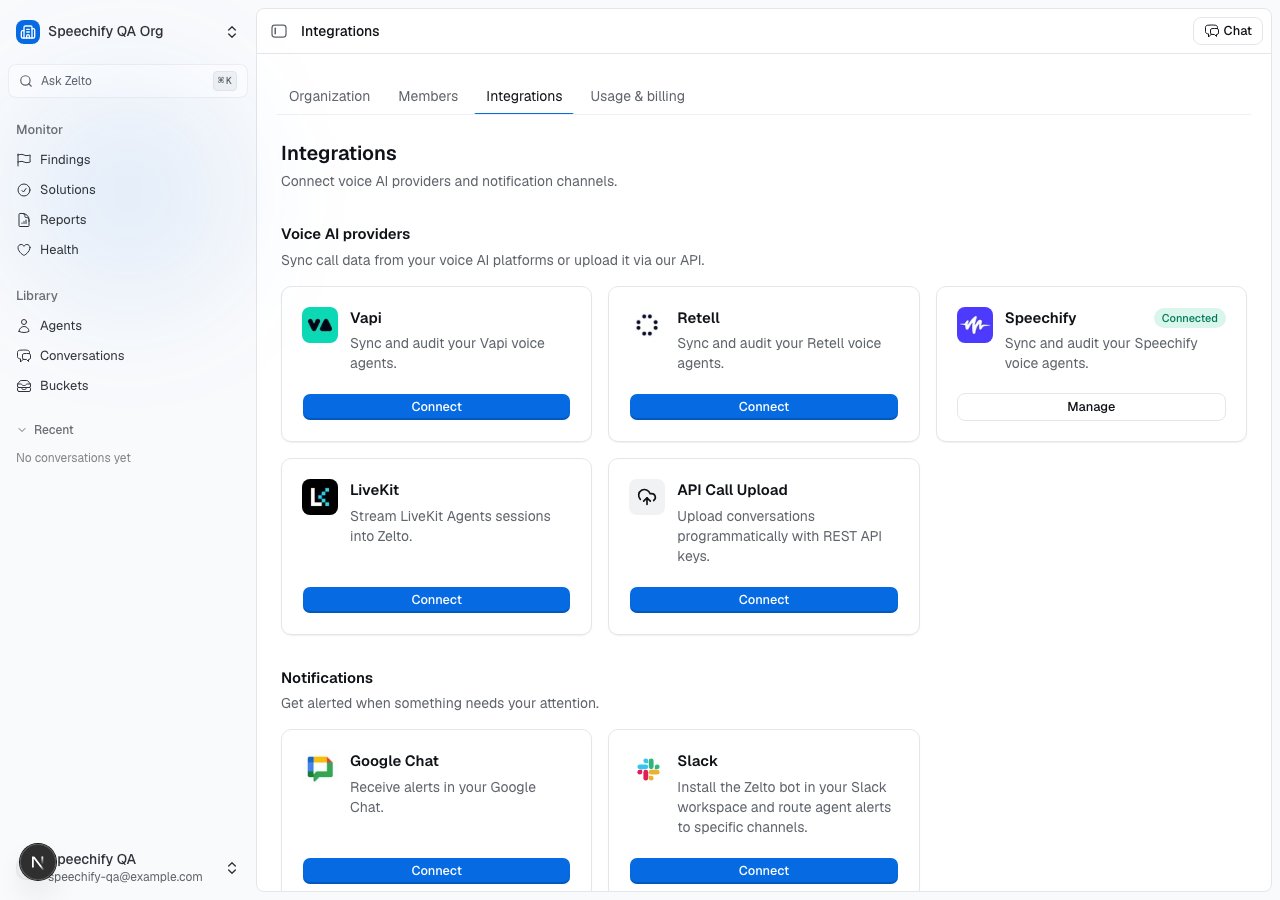
Task: Click the speechify-qa@example.com email text
Action: point(127,877)
